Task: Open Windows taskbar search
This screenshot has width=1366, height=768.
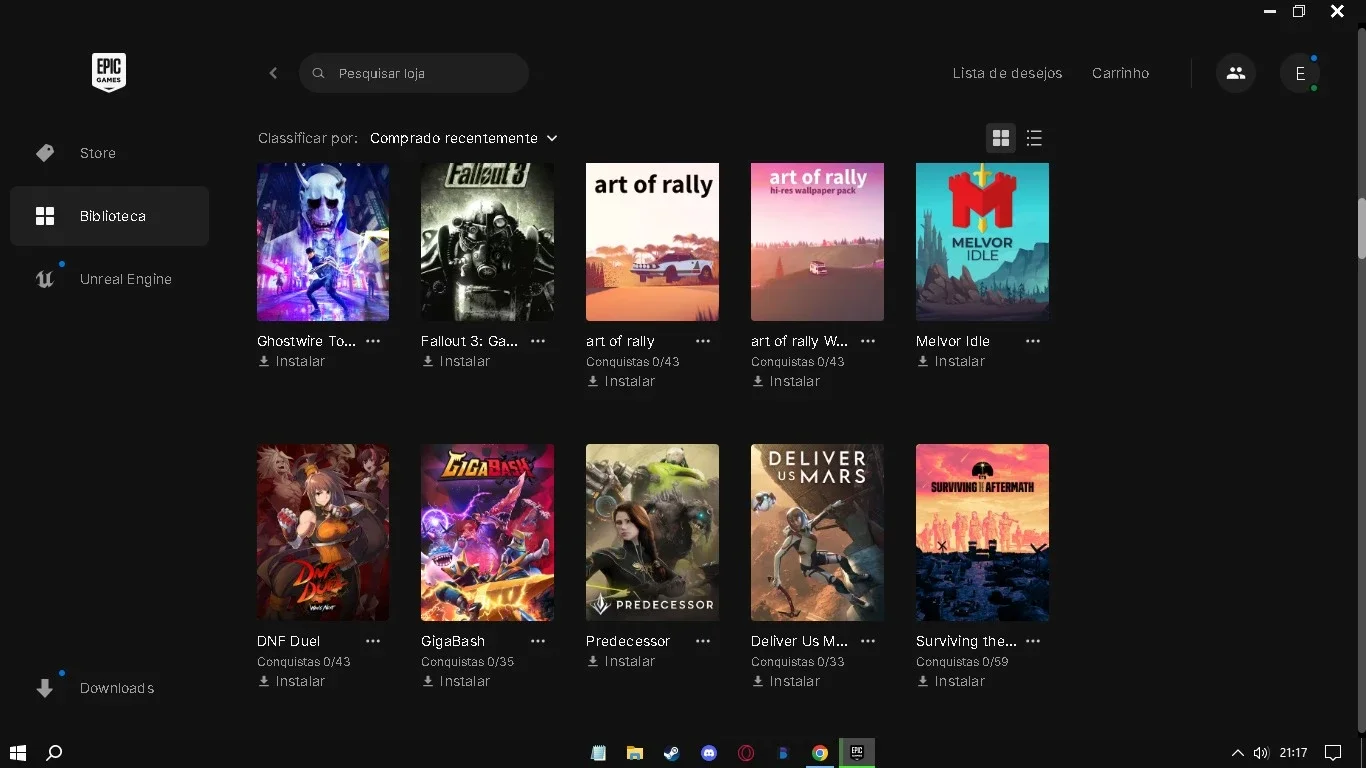Action: tap(55, 753)
